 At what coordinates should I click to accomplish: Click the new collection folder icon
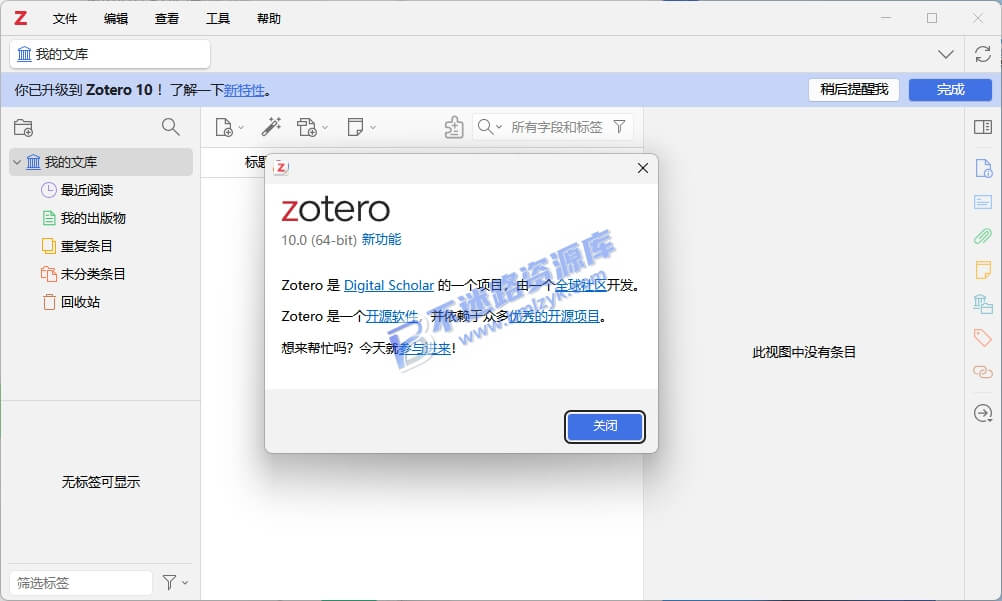pos(24,128)
